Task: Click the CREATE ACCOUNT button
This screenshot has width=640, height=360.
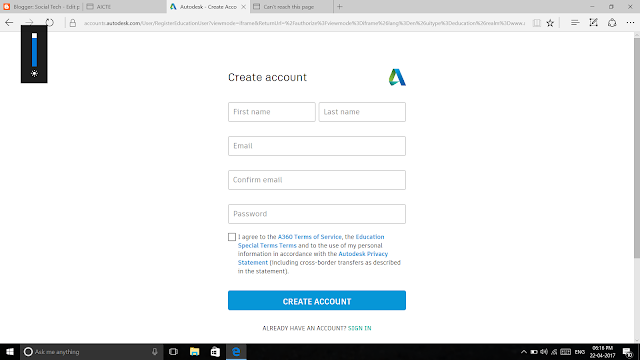Action: pos(317,300)
